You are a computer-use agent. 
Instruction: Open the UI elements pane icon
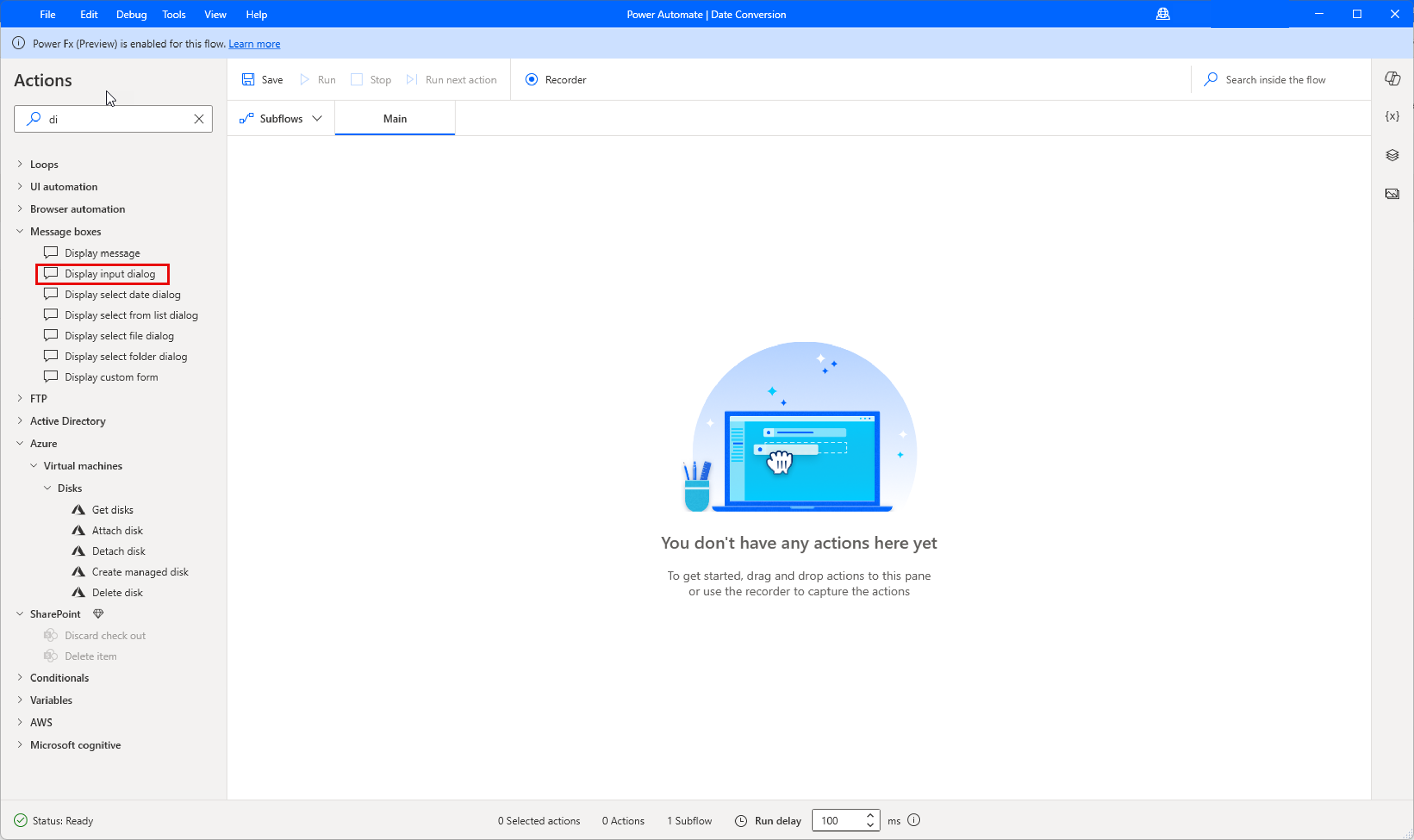tap(1392, 155)
